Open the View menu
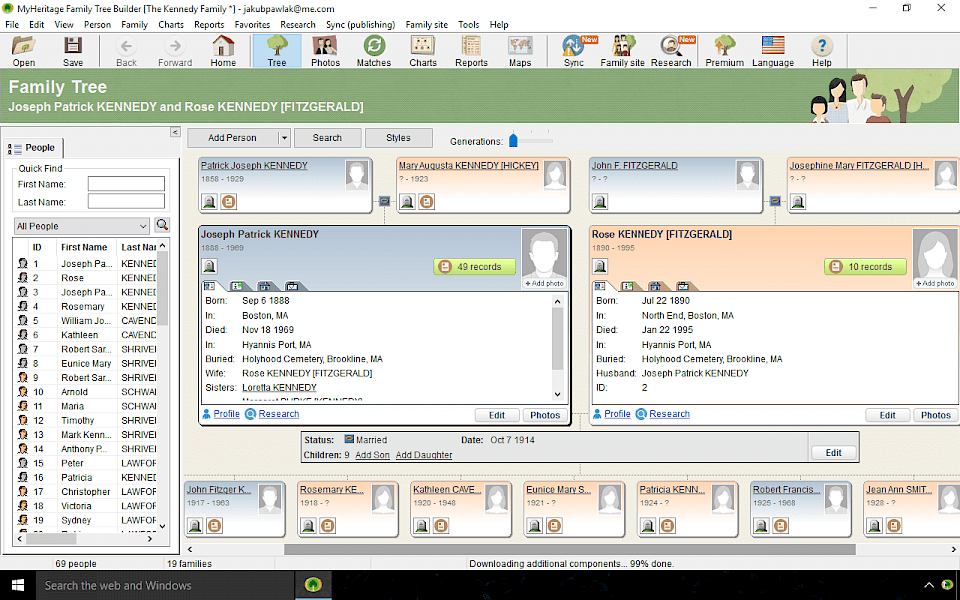The height and width of the screenshot is (600, 960). click(x=64, y=24)
